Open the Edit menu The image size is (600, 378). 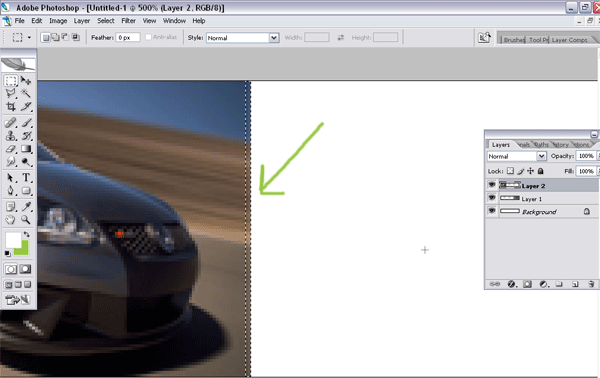coord(37,21)
